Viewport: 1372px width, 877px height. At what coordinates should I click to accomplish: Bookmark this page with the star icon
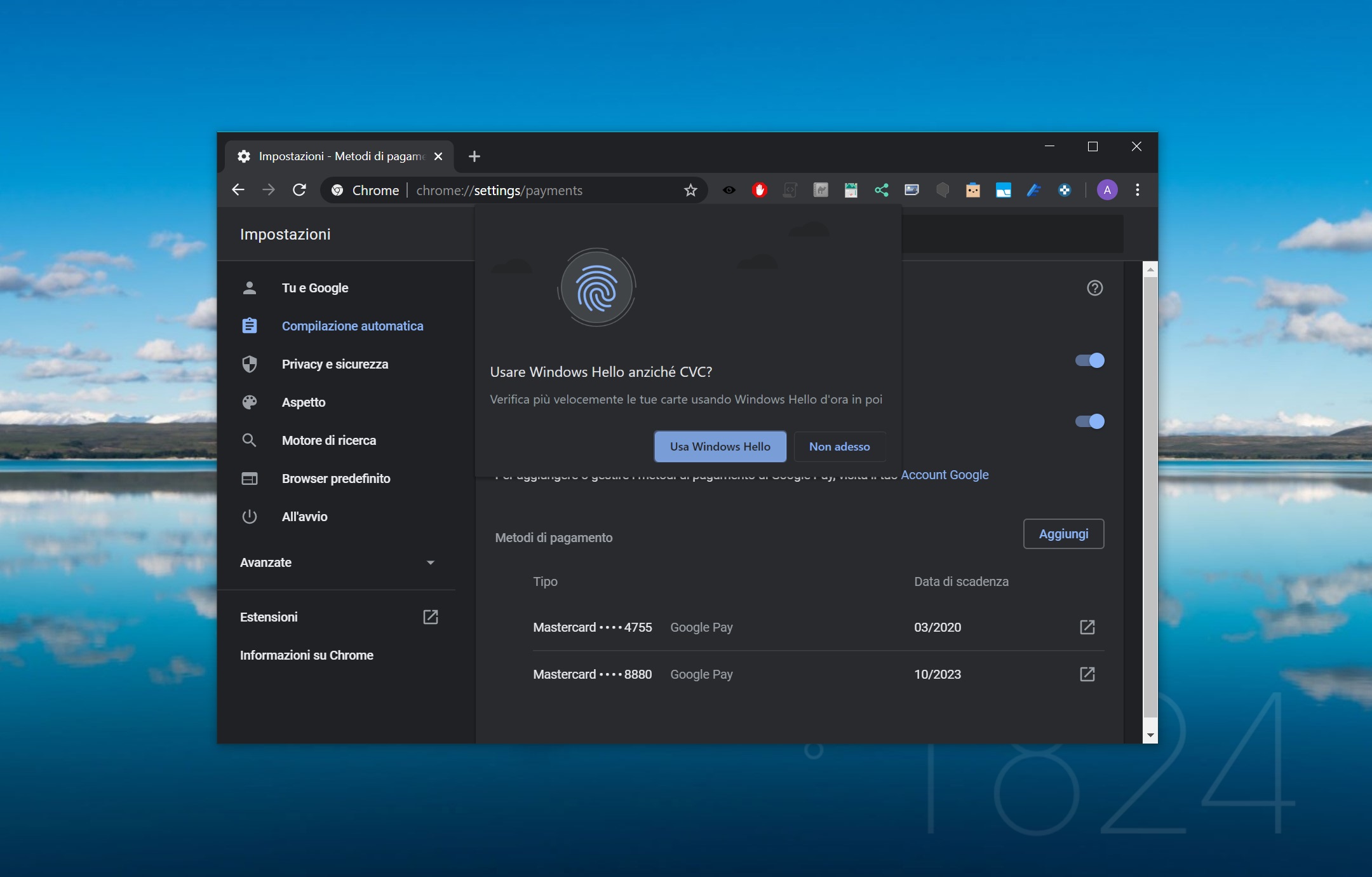tap(690, 190)
